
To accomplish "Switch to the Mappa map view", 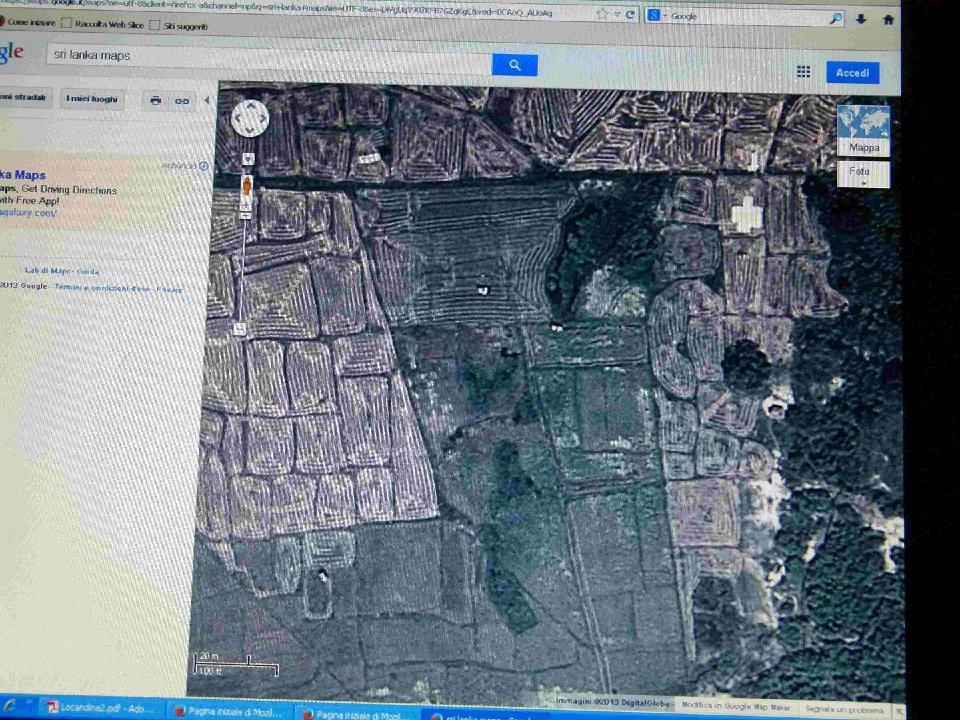I will pyautogui.click(x=863, y=130).
